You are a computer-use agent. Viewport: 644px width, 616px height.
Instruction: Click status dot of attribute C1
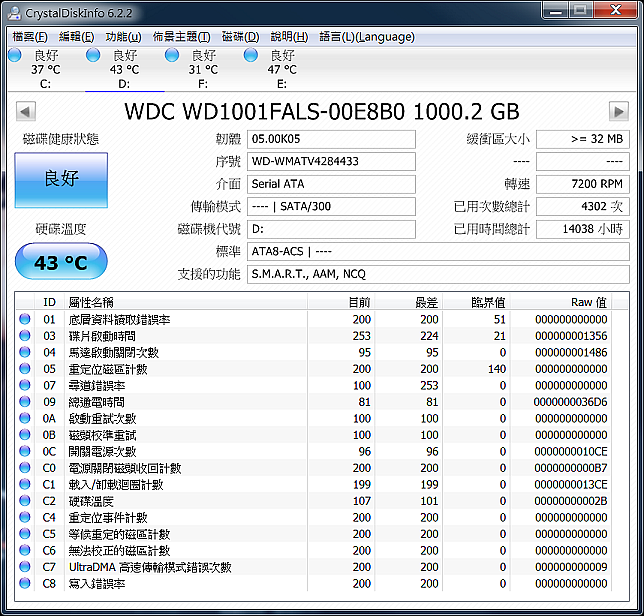[x=25, y=484]
